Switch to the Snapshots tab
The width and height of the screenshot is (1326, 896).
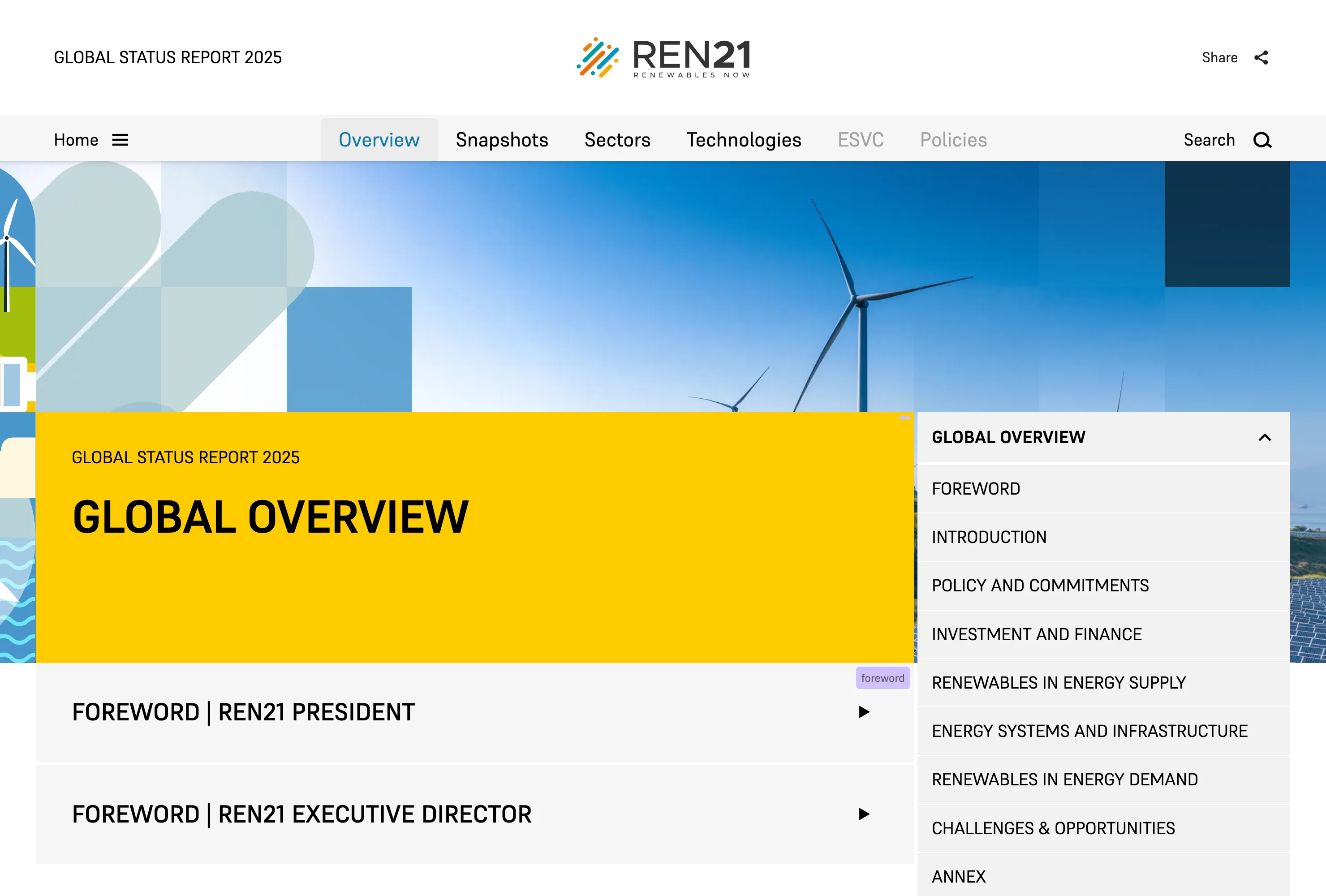(502, 140)
